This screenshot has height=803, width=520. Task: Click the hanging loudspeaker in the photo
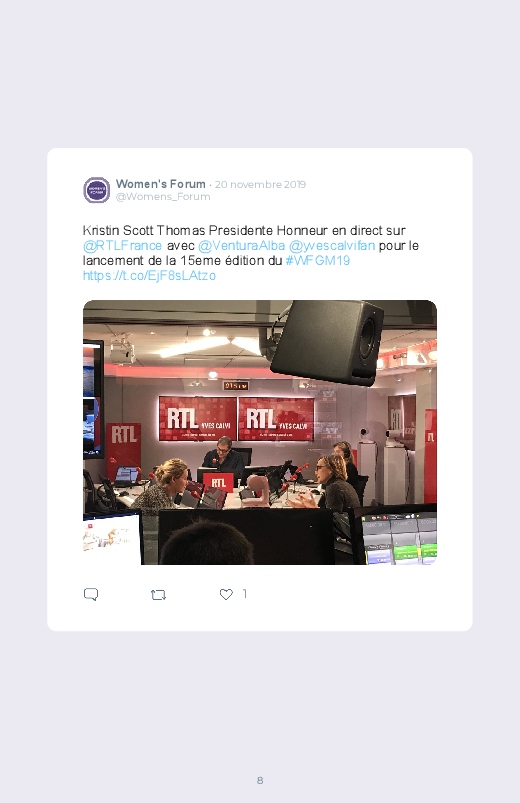[x=327, y=343]
